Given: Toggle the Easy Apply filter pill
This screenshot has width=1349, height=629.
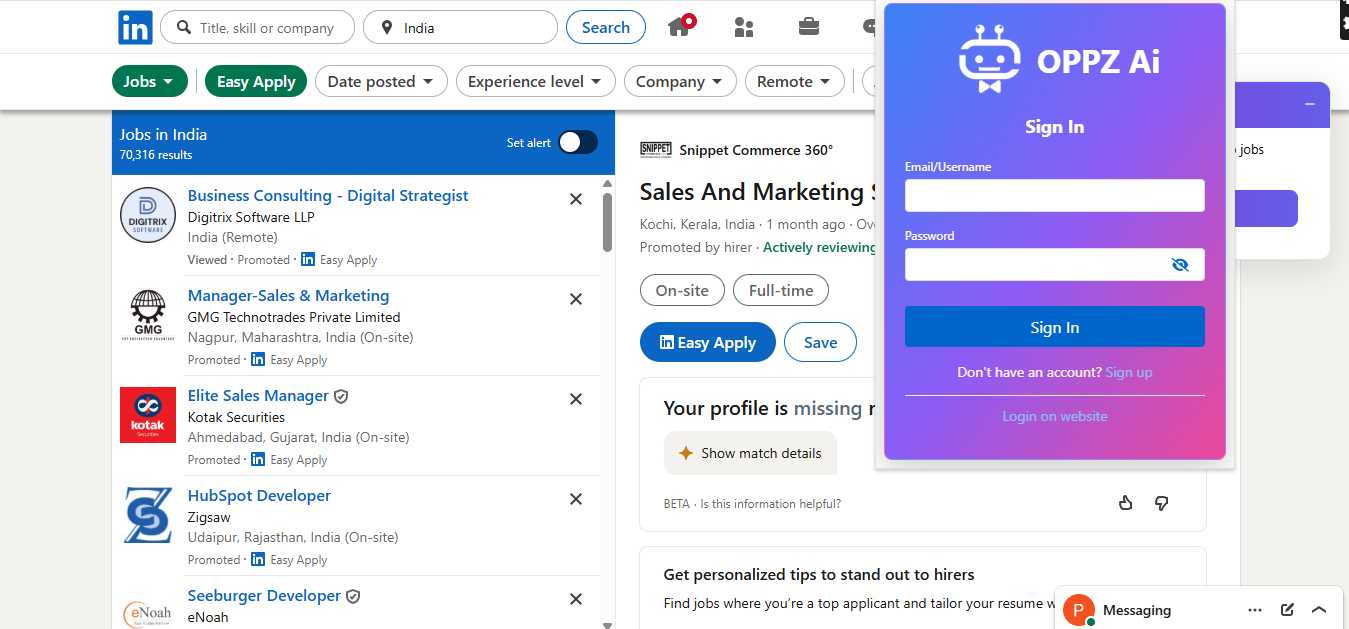Looking at the screenshot, I should 256,82.
